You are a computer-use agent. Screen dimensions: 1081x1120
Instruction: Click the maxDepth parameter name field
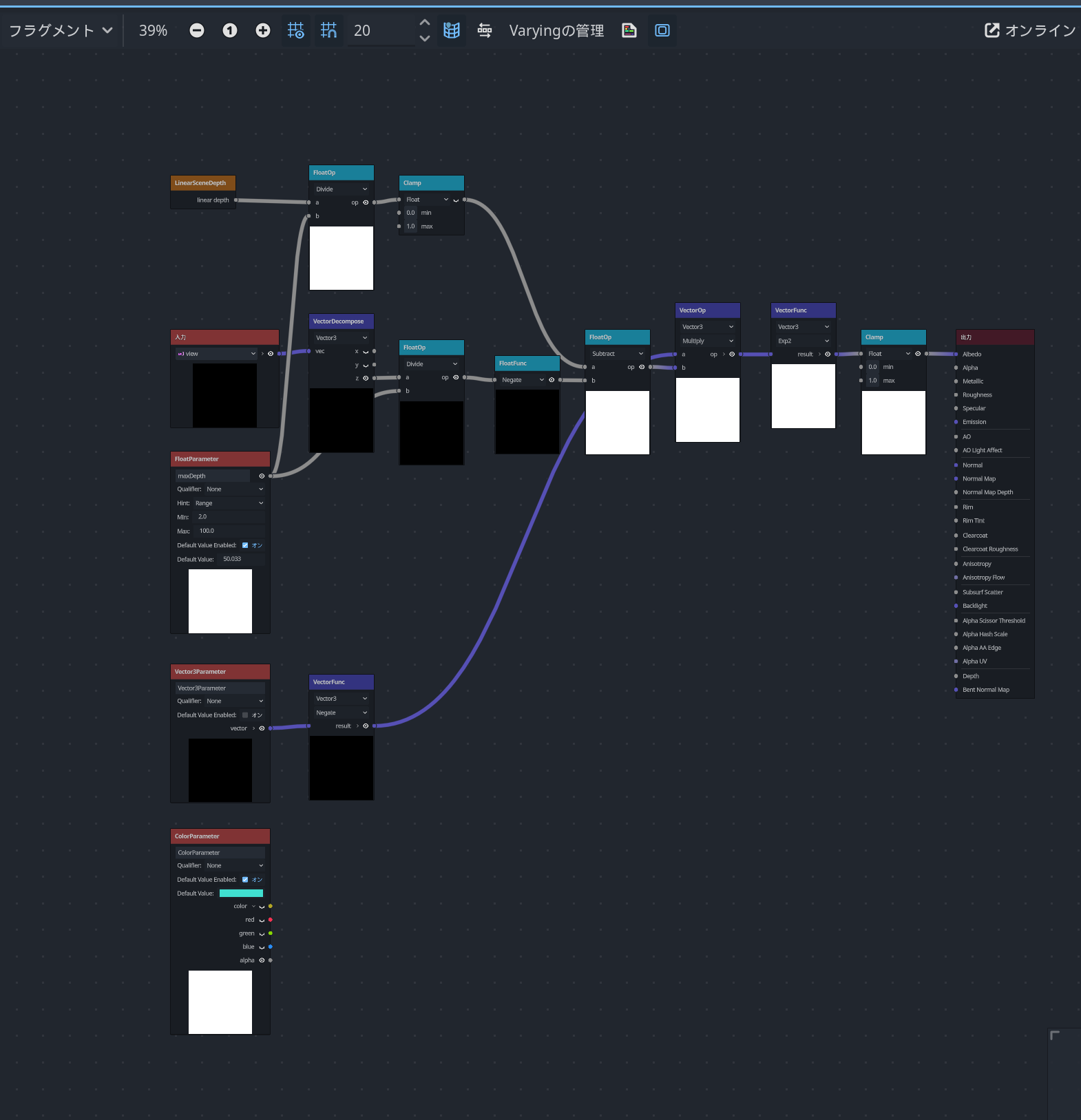point(213,476)
